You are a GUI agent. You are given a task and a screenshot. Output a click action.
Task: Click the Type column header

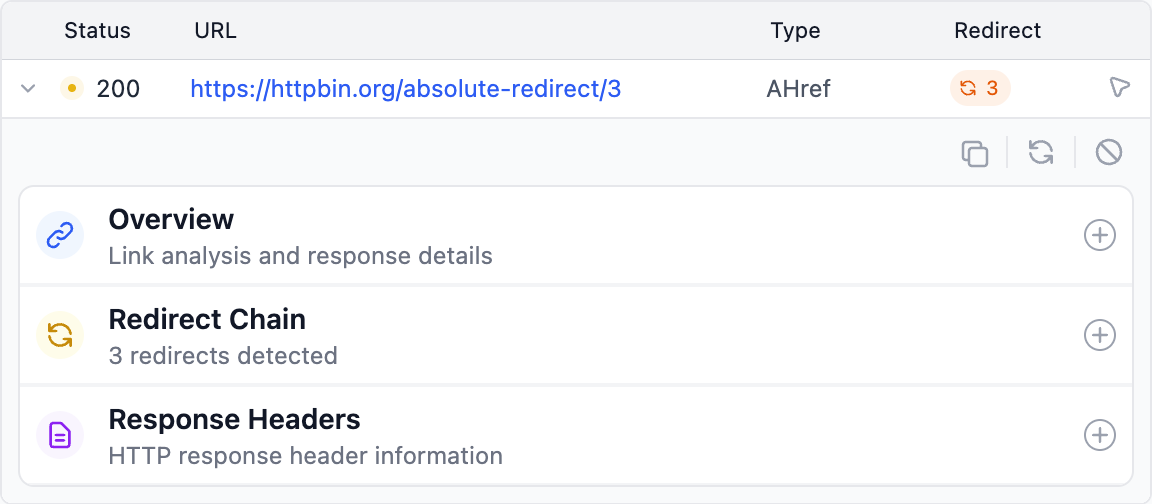pos(795,31)
